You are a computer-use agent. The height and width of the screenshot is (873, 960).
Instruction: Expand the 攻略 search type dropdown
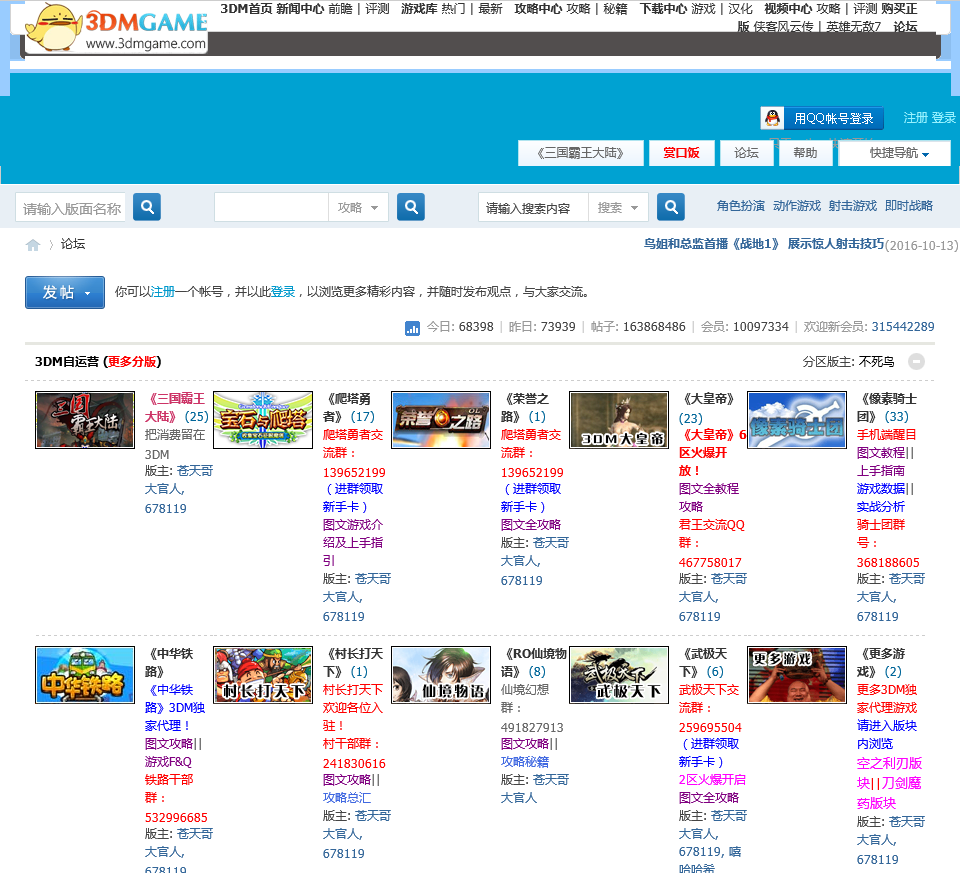click(358, 208)
